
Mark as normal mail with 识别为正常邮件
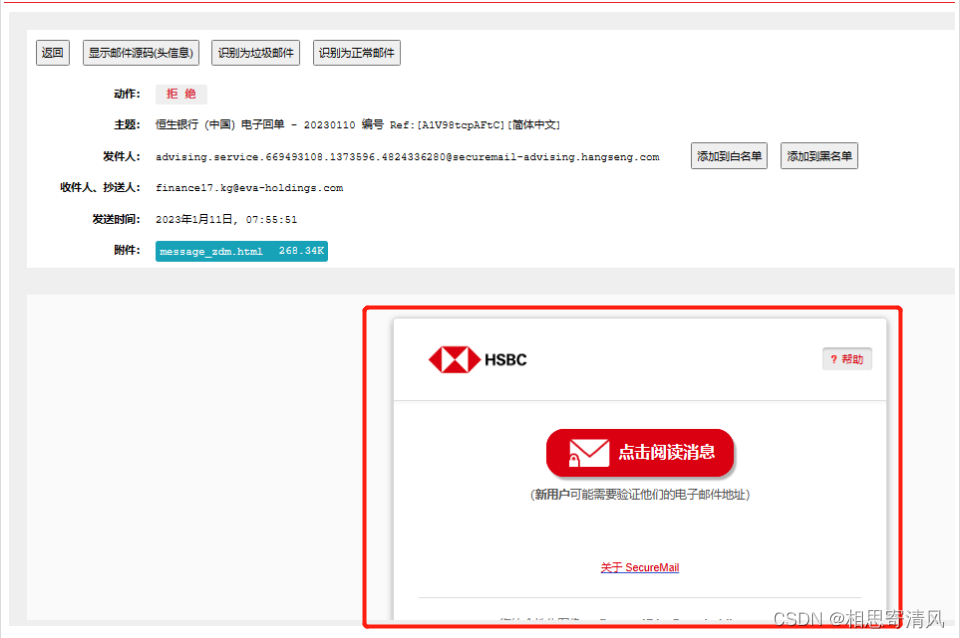point(356,53)
